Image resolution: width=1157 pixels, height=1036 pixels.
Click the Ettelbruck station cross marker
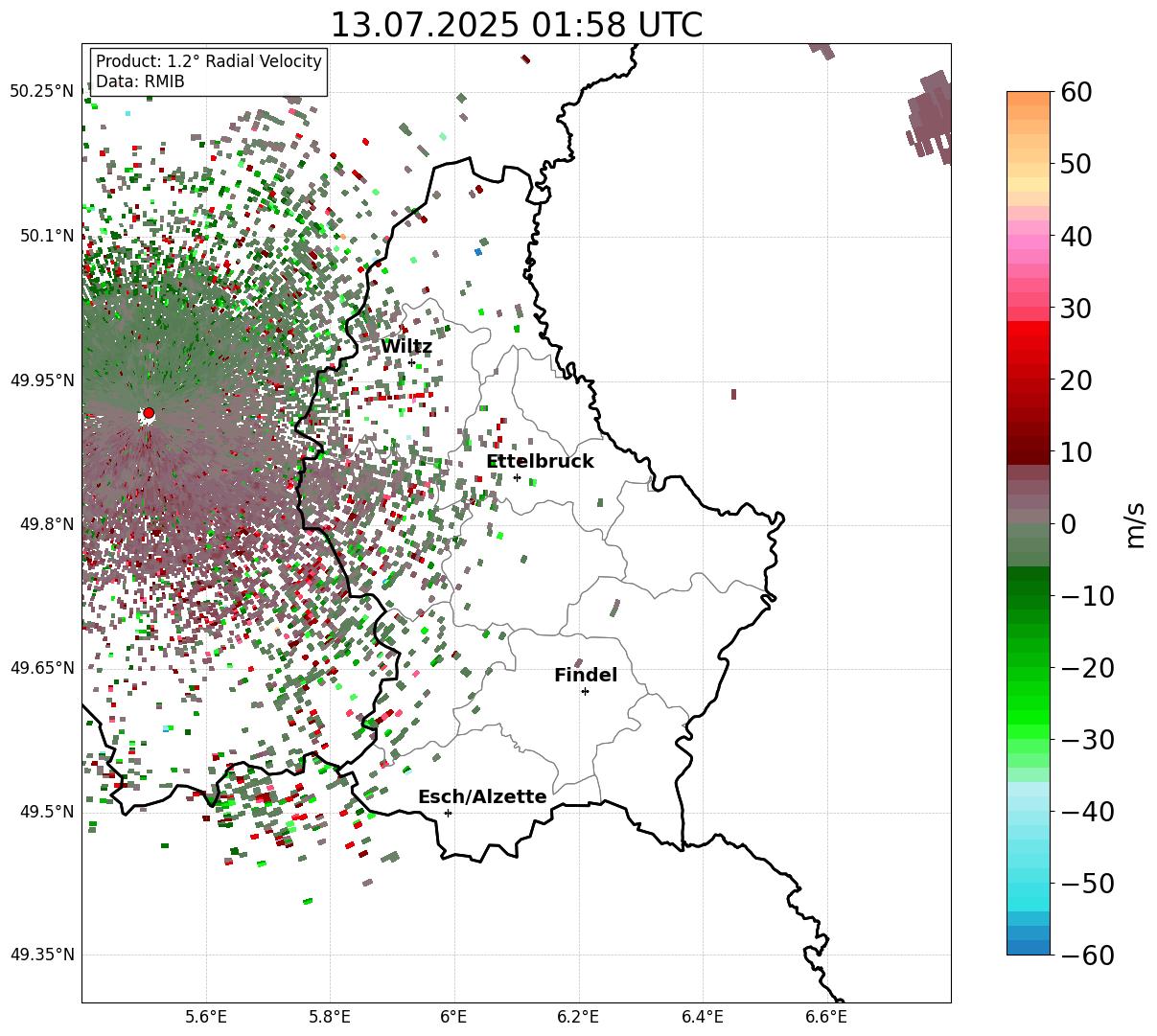pos(517,477)
